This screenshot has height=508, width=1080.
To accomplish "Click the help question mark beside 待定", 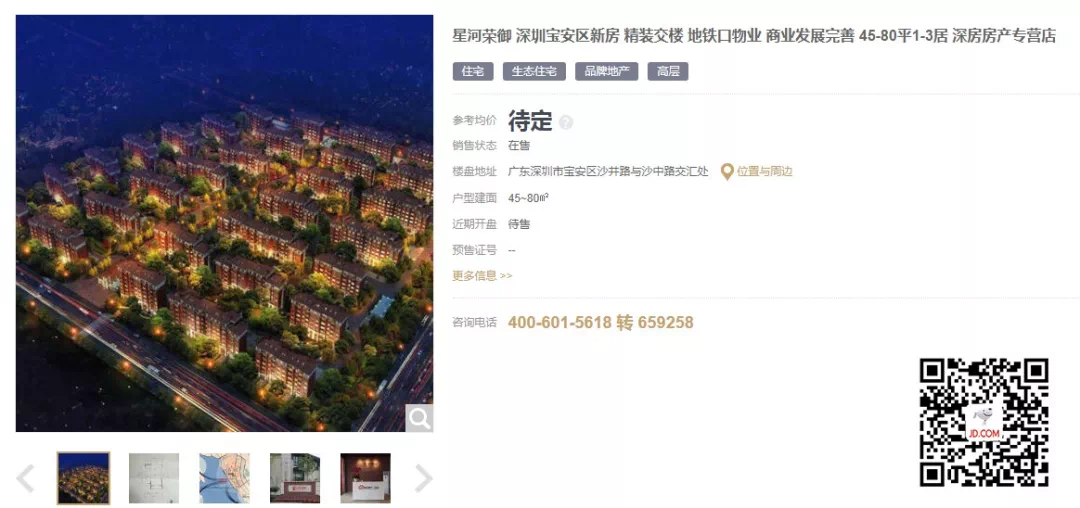I will [566, 123].
